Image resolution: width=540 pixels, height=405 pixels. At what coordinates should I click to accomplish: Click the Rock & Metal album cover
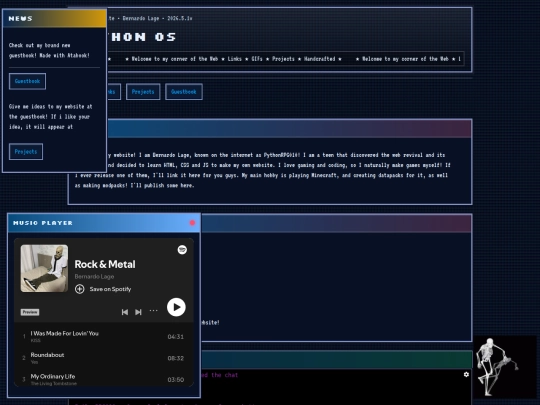pyautogui.click(x=44, y=269)
